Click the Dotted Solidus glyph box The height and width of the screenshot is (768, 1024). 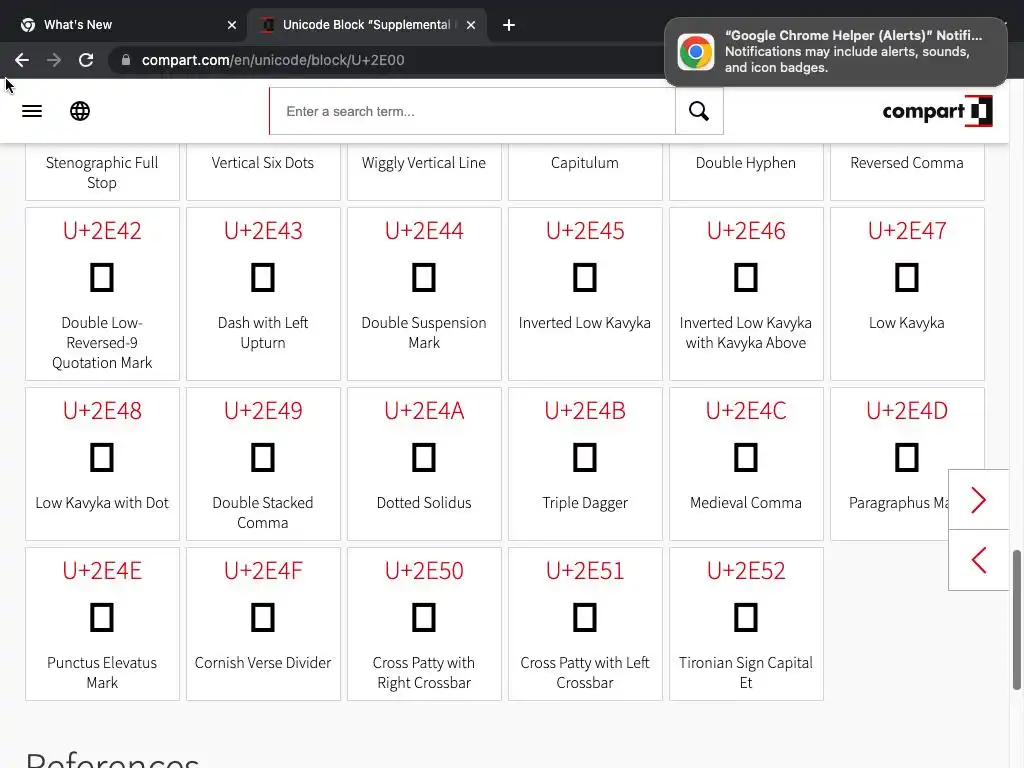pyautogui.click(x=424, y=457)
